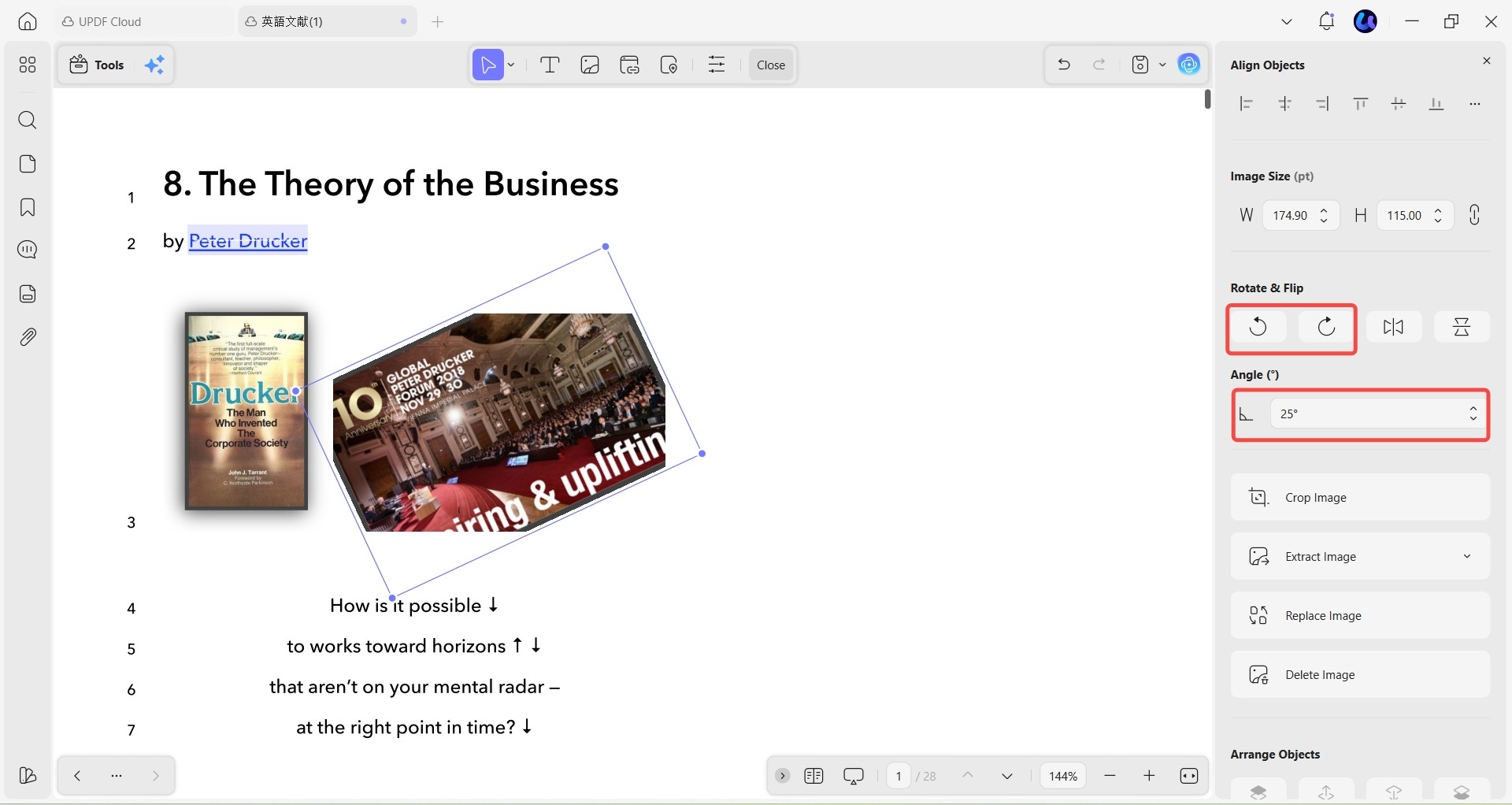Viewport: 1512px width, 805px height.
Task: Align objects to the left edge
Action: [1246, 104]
